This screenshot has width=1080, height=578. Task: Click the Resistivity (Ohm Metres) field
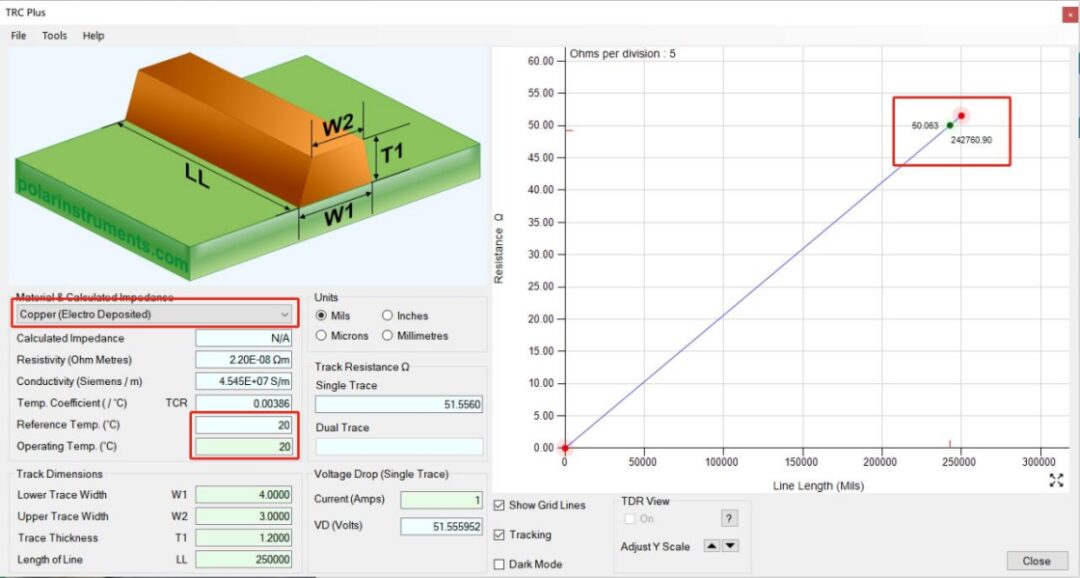point(244,360)
